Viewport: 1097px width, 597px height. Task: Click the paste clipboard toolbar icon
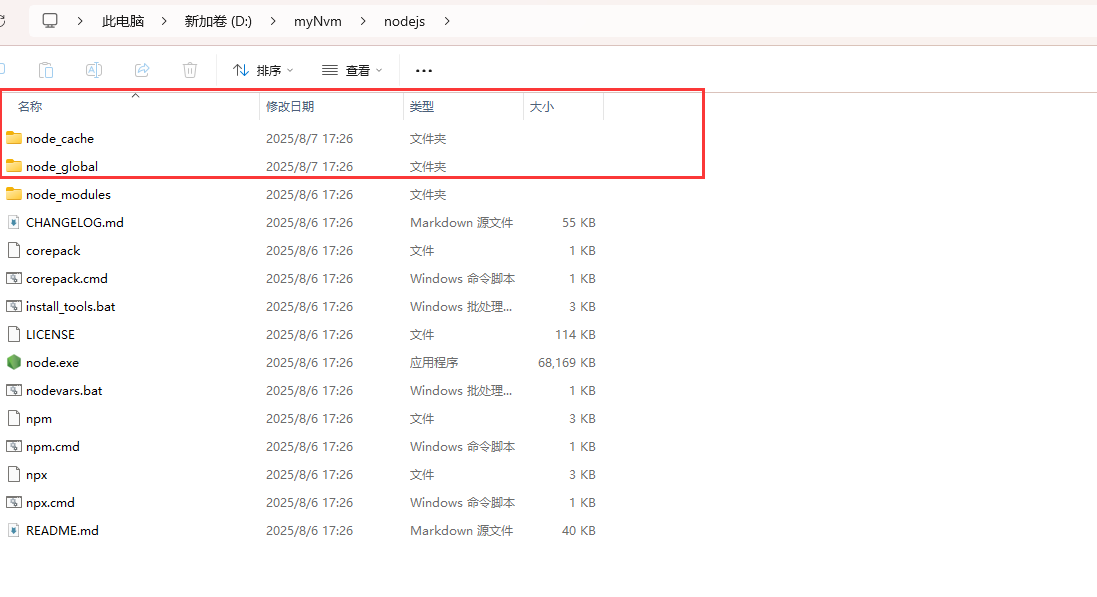coord(45,70)
